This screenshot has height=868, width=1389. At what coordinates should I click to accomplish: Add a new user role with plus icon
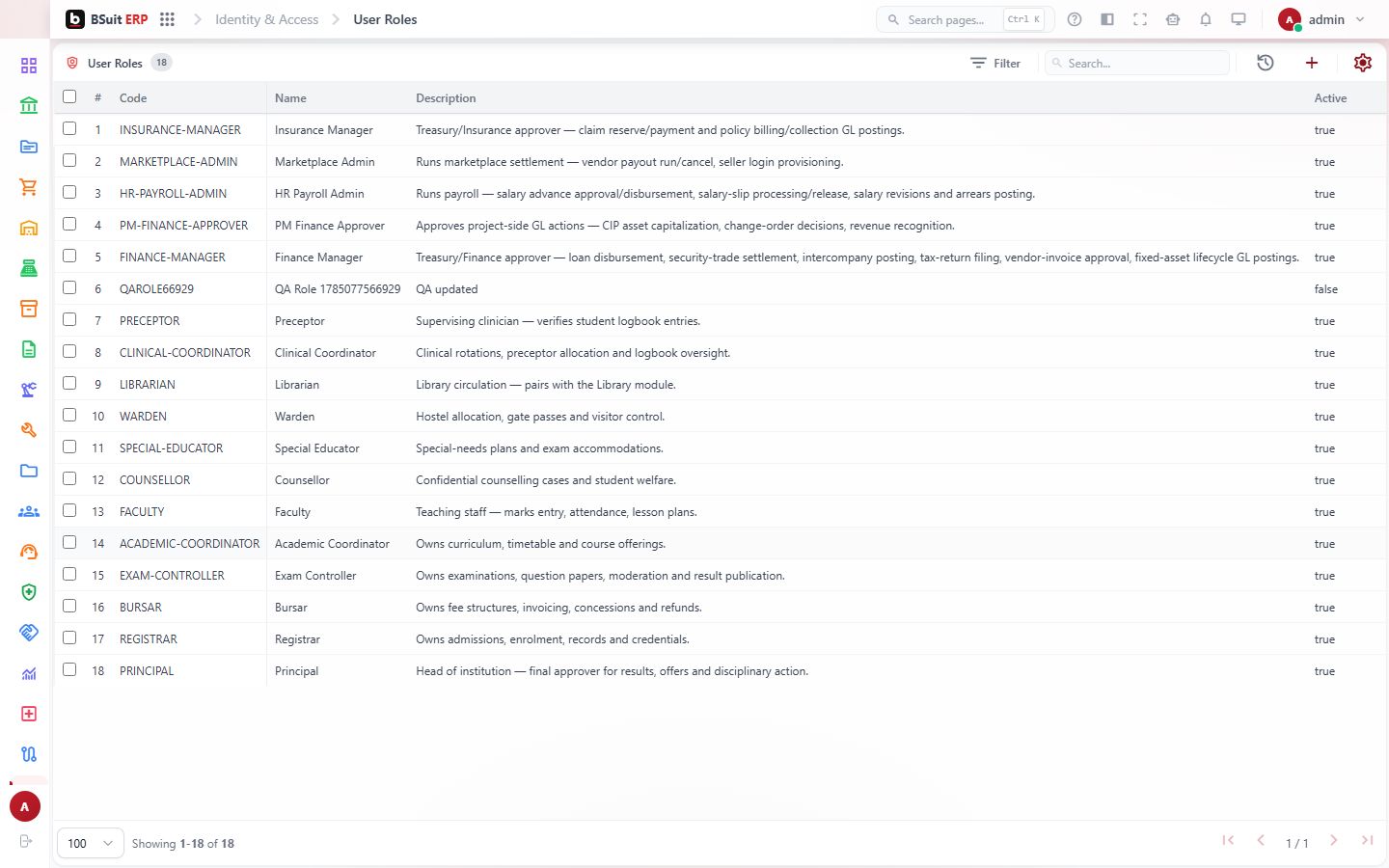(1312, 63)
